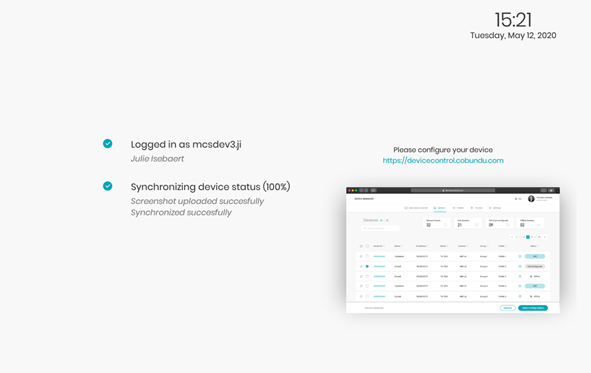The width and height of the screenshot is (591, 373).
Task: Click 'Synchronizing device status (100%)' heading
Action: tap(210, 187)
